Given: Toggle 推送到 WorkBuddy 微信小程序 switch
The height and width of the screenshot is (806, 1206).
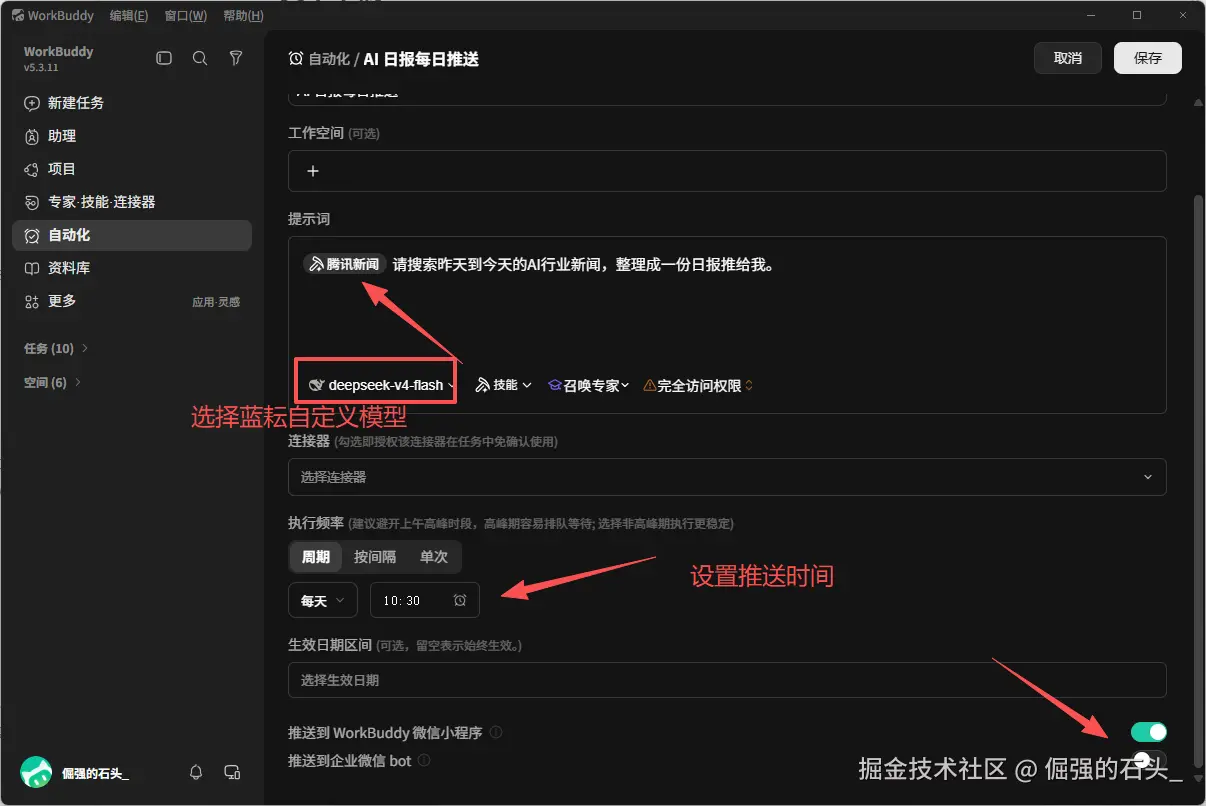Looking at the screenshot, I should pyautogui.click(x=1149, y=732).
